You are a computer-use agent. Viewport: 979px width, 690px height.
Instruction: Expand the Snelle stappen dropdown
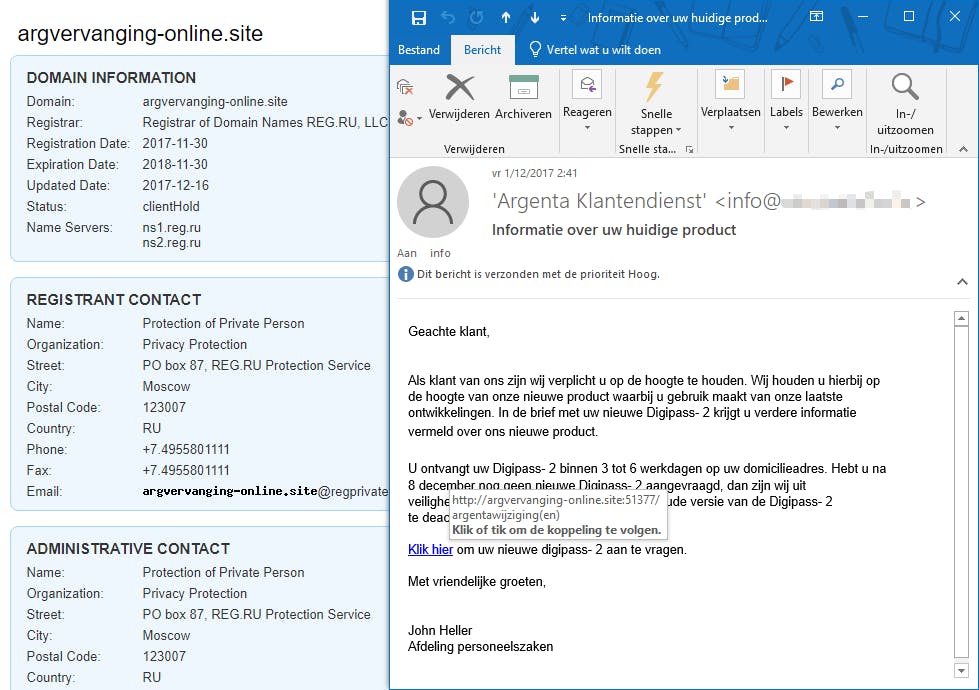pos(679,131)
